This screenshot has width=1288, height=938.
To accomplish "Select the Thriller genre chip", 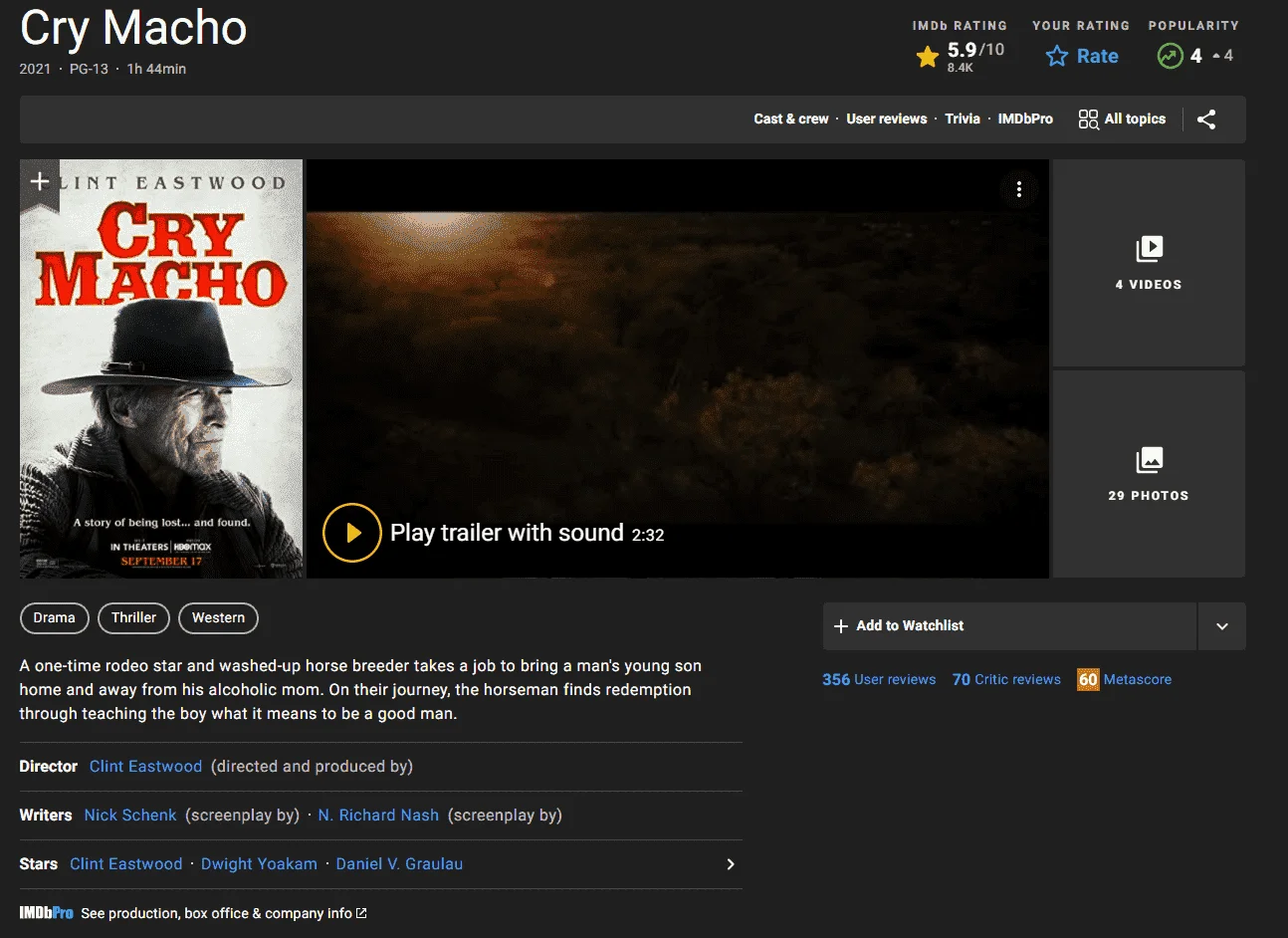I will tap(134, 618).
